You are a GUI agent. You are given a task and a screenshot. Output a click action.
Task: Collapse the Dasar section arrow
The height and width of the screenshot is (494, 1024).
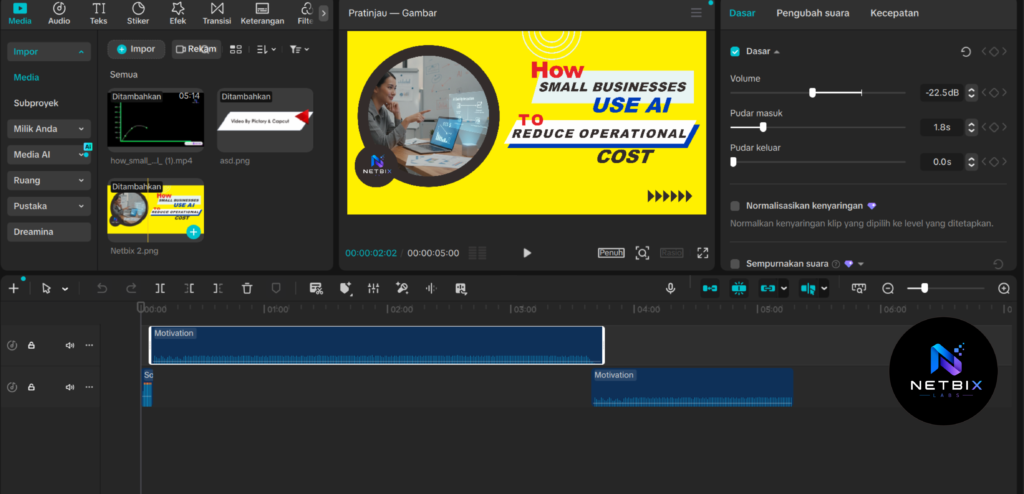(x=776, y=52)
